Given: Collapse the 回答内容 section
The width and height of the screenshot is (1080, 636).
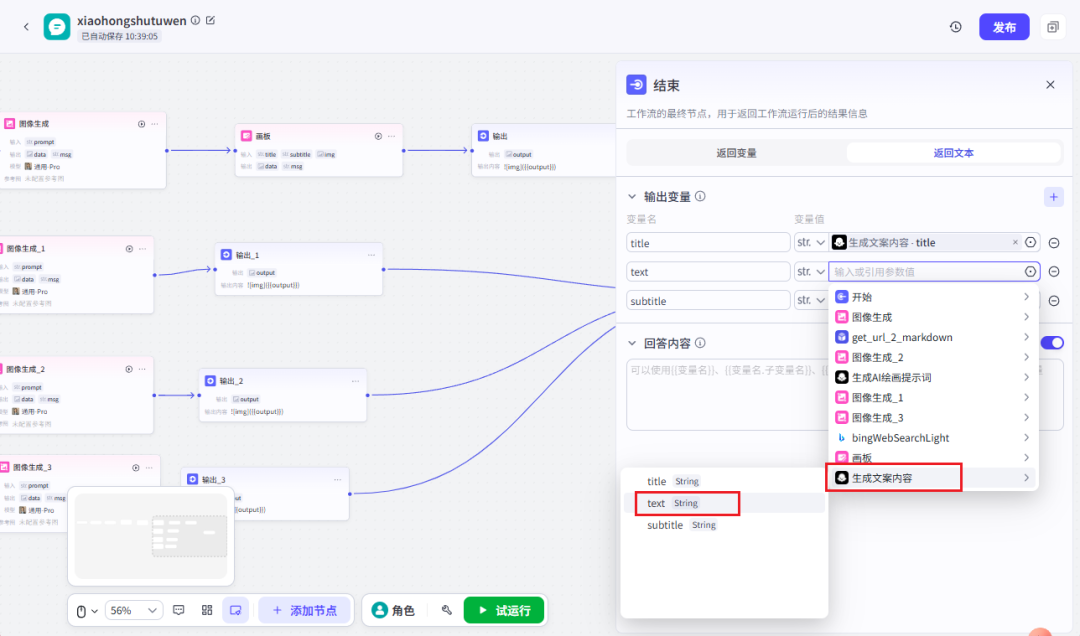Looking at the screenshot, I should pos(632,342).
